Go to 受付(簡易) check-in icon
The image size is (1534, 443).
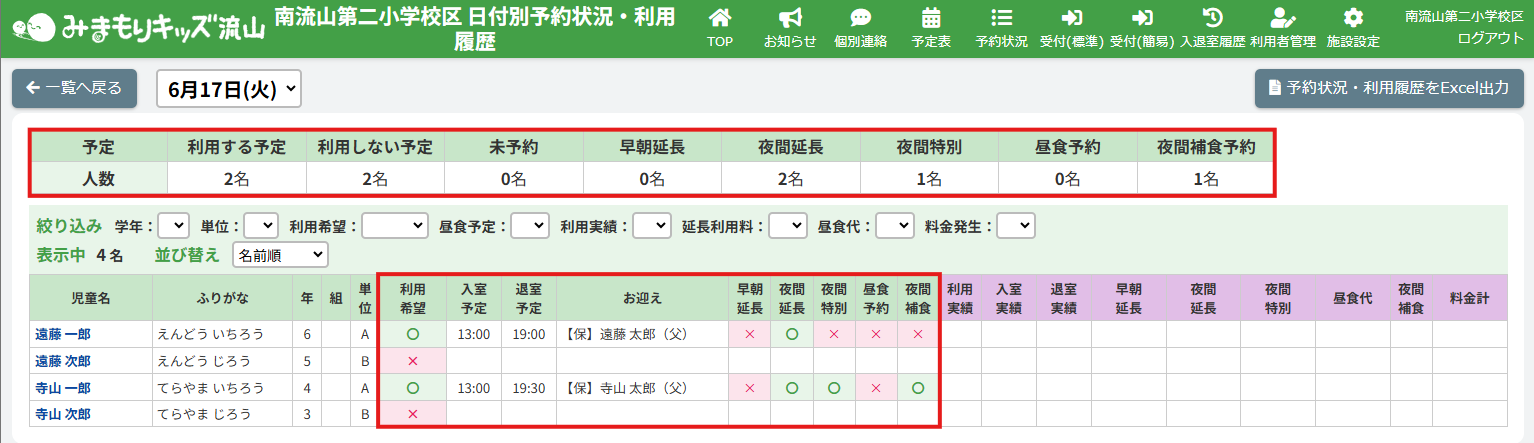(x=1142, y=19)
